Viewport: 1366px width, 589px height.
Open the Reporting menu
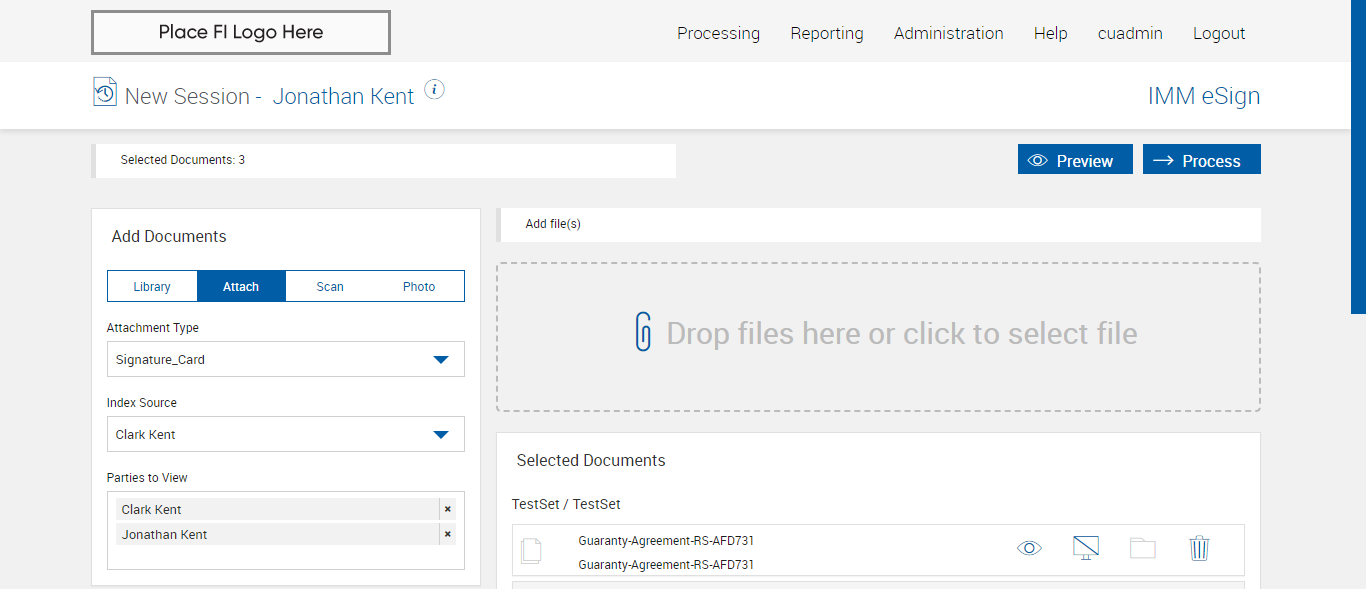tap(827, 33)
